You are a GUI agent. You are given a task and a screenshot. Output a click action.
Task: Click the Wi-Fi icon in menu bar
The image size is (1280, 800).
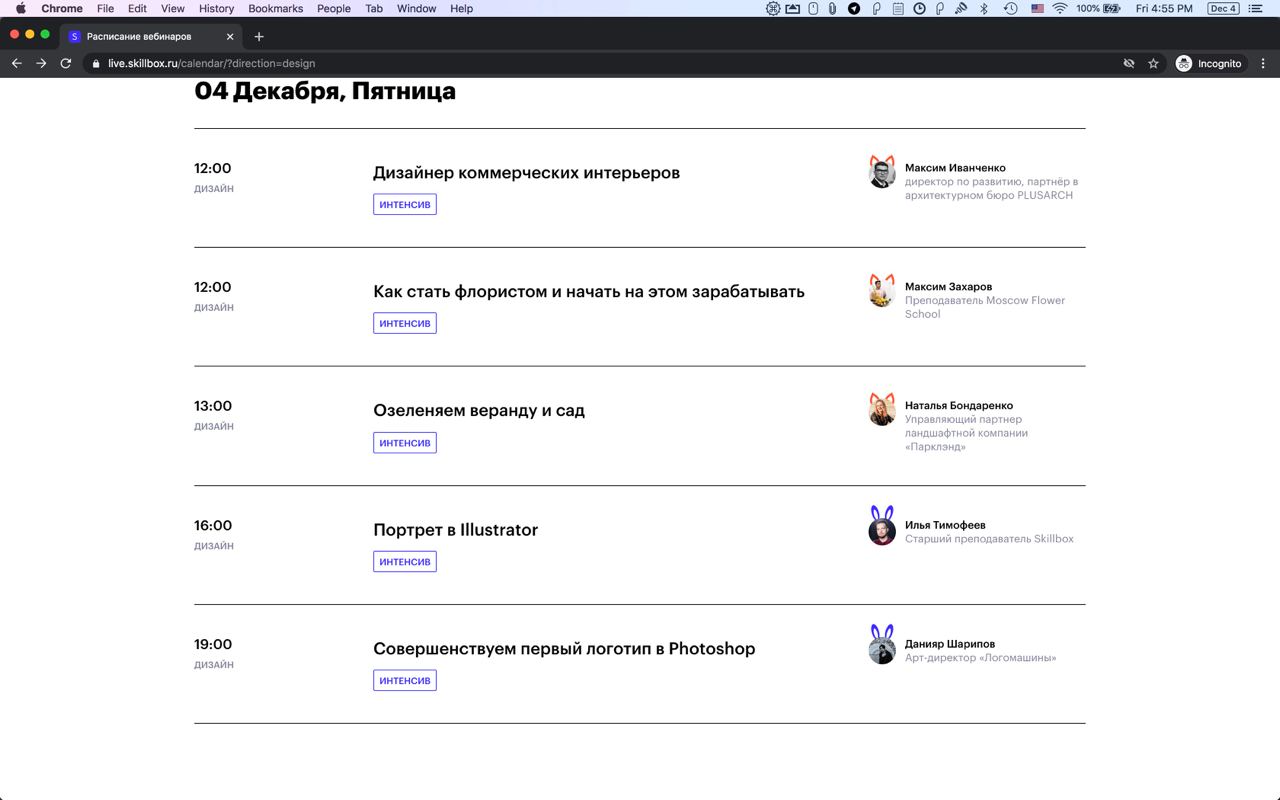[x=1060, y=8]
